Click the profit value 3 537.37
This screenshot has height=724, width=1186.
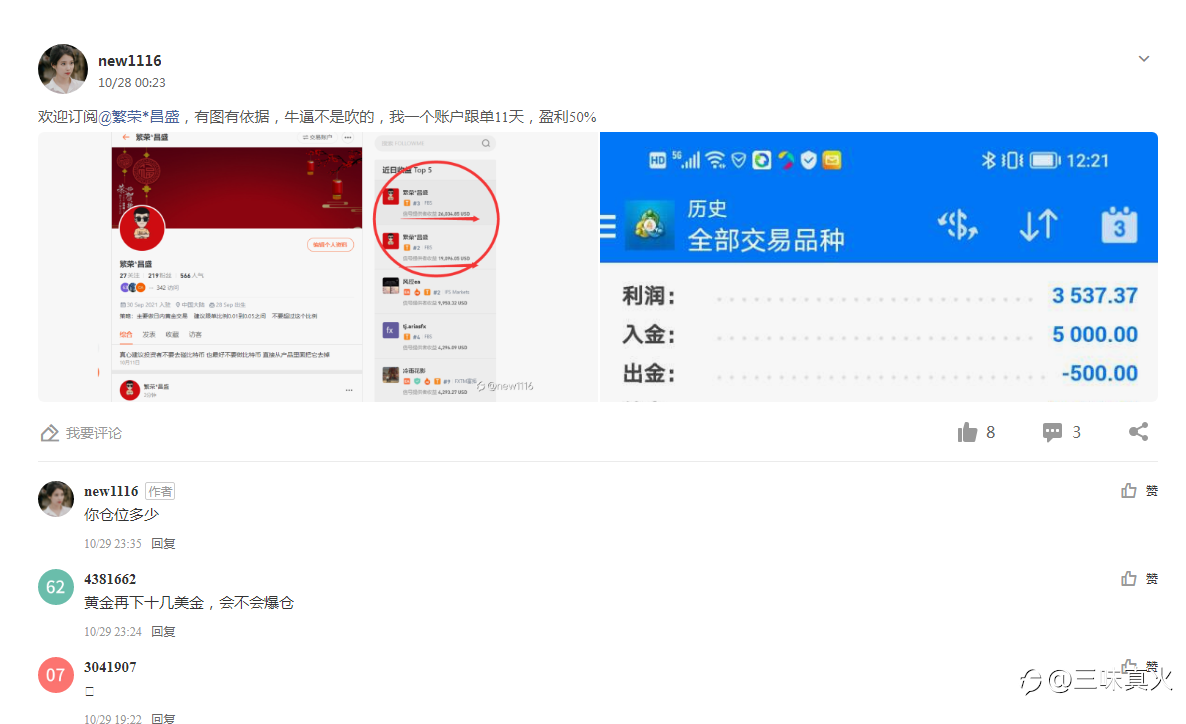point(1094,295)
